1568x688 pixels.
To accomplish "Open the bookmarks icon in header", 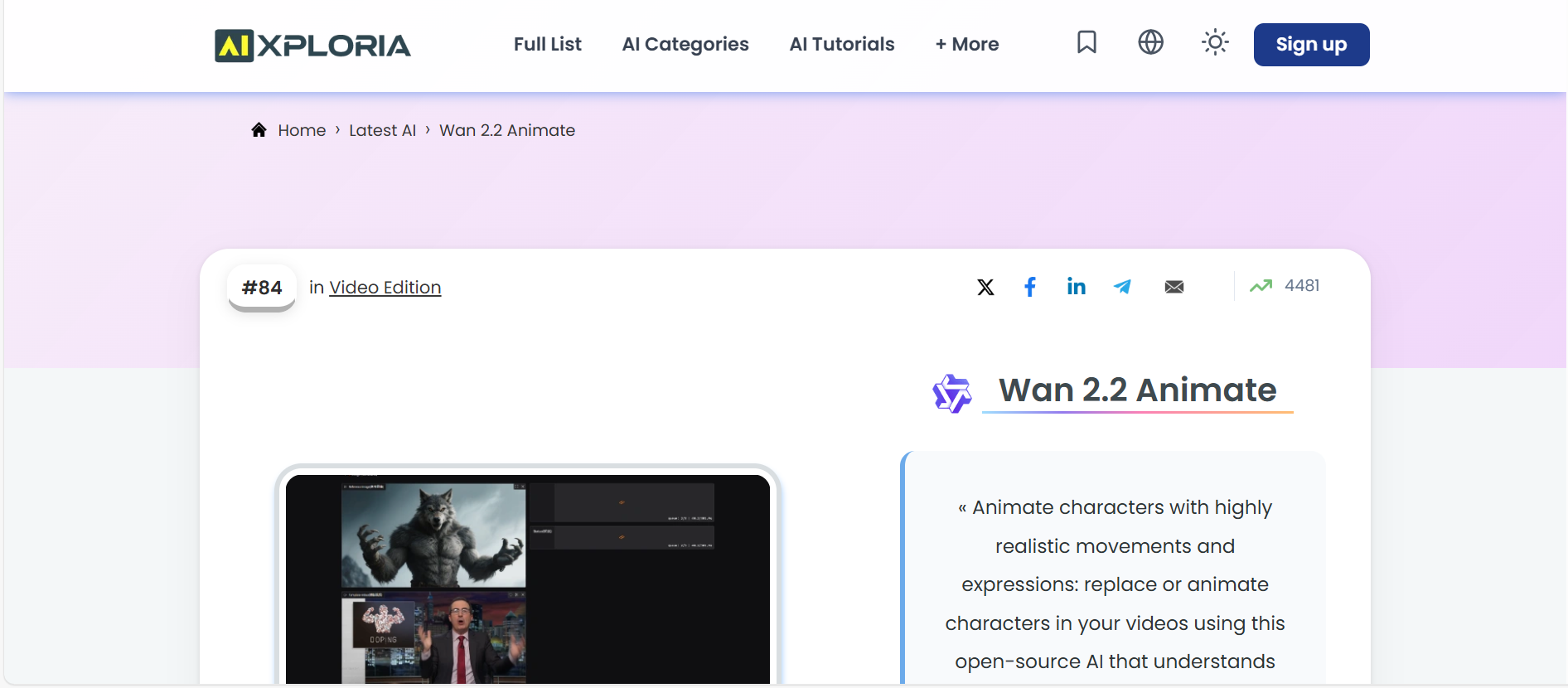I will point(1086,42).
